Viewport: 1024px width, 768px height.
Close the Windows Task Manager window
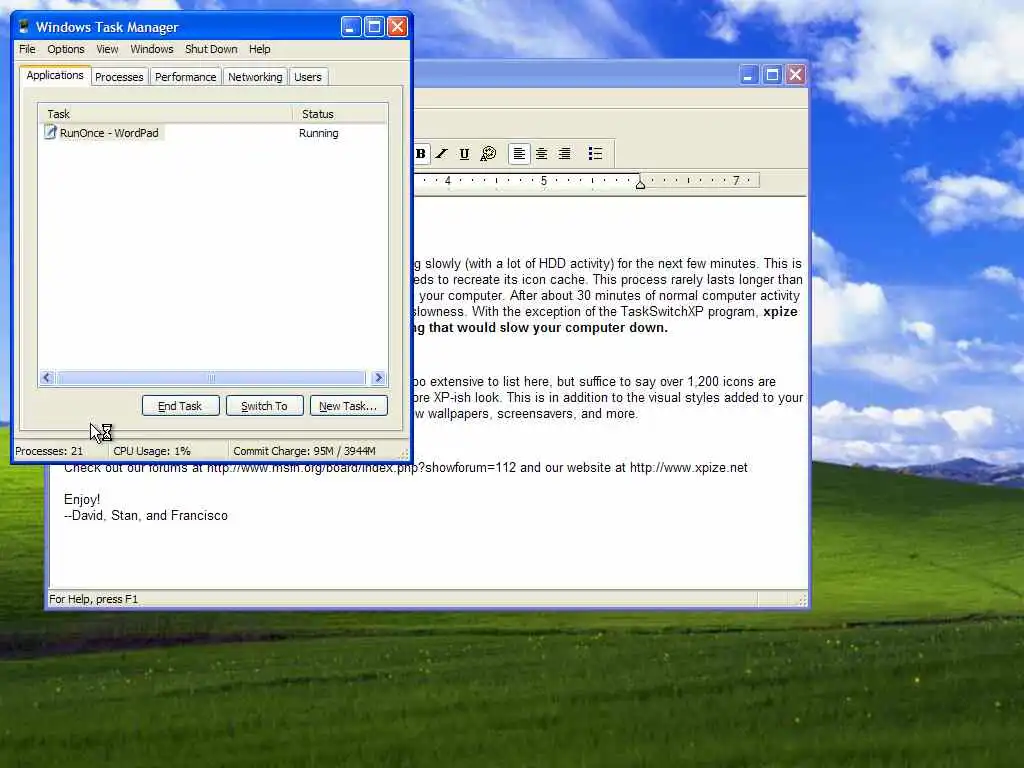click(397, 27)
